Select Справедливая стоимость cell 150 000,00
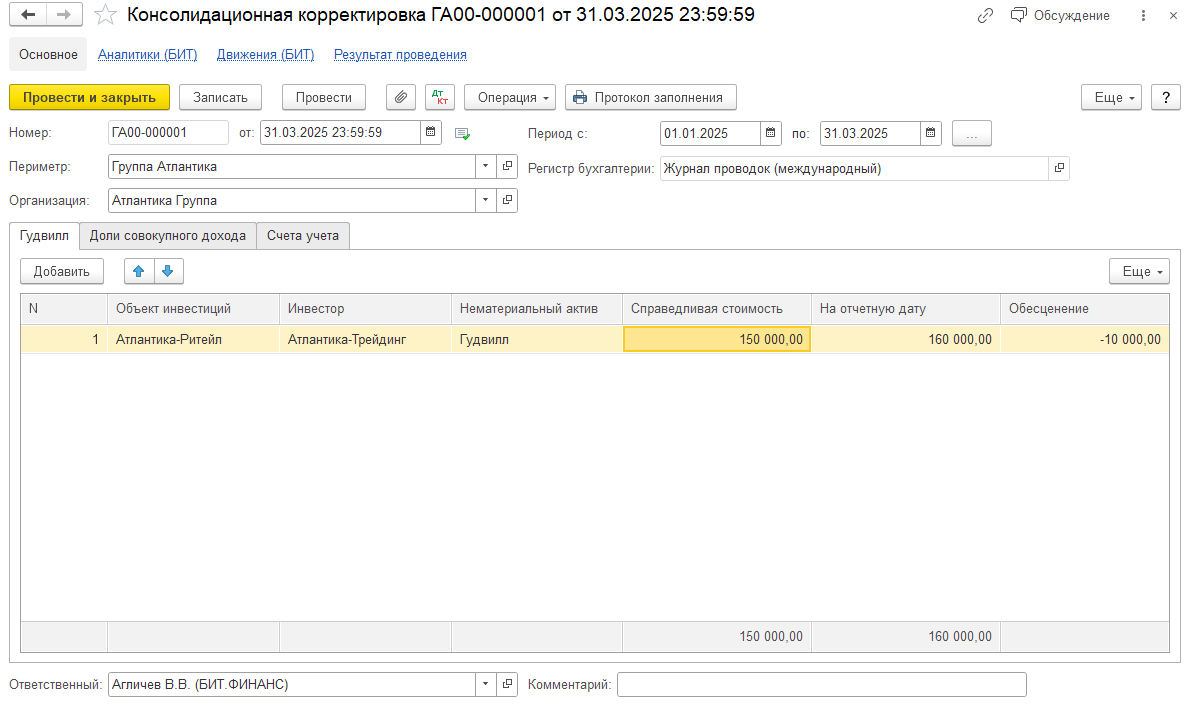Viewport: 1188px width, 706px height. 716,340
